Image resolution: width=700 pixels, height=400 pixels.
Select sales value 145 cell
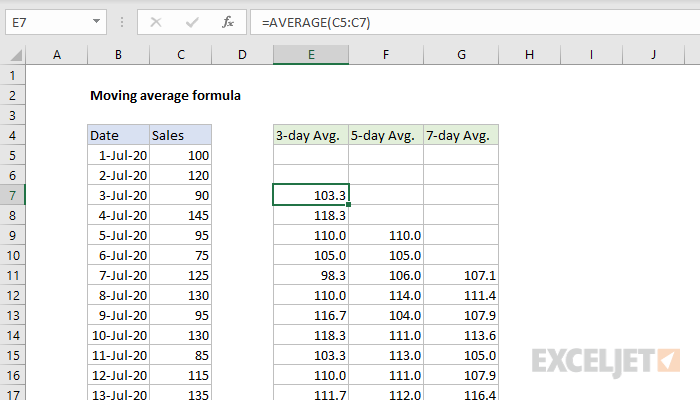[x=180, y=215]
